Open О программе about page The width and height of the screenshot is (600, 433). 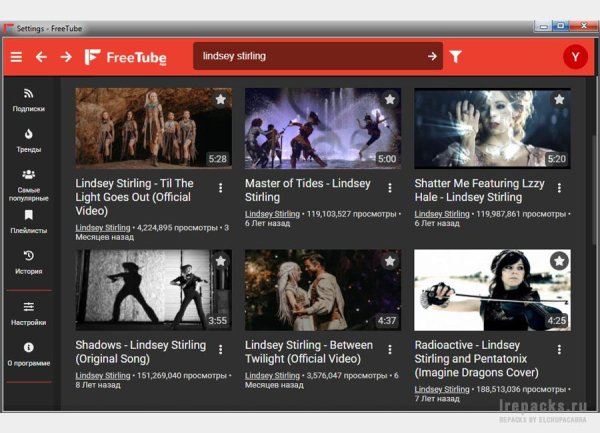pos(29,354)
